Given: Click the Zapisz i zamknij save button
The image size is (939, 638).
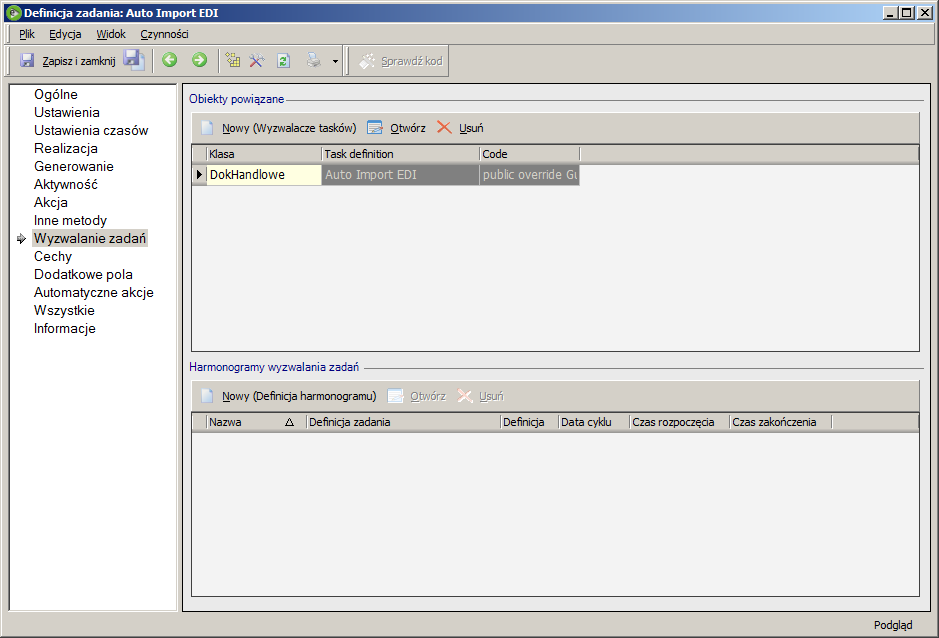Looking at the screenshot, I should 67,61.
